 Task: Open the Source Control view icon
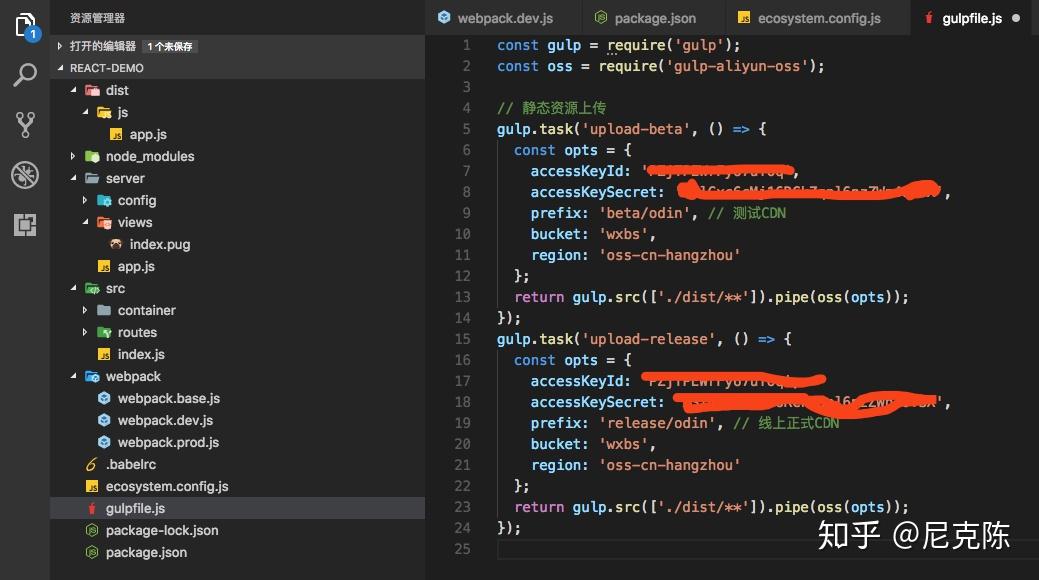click(25, 125)
